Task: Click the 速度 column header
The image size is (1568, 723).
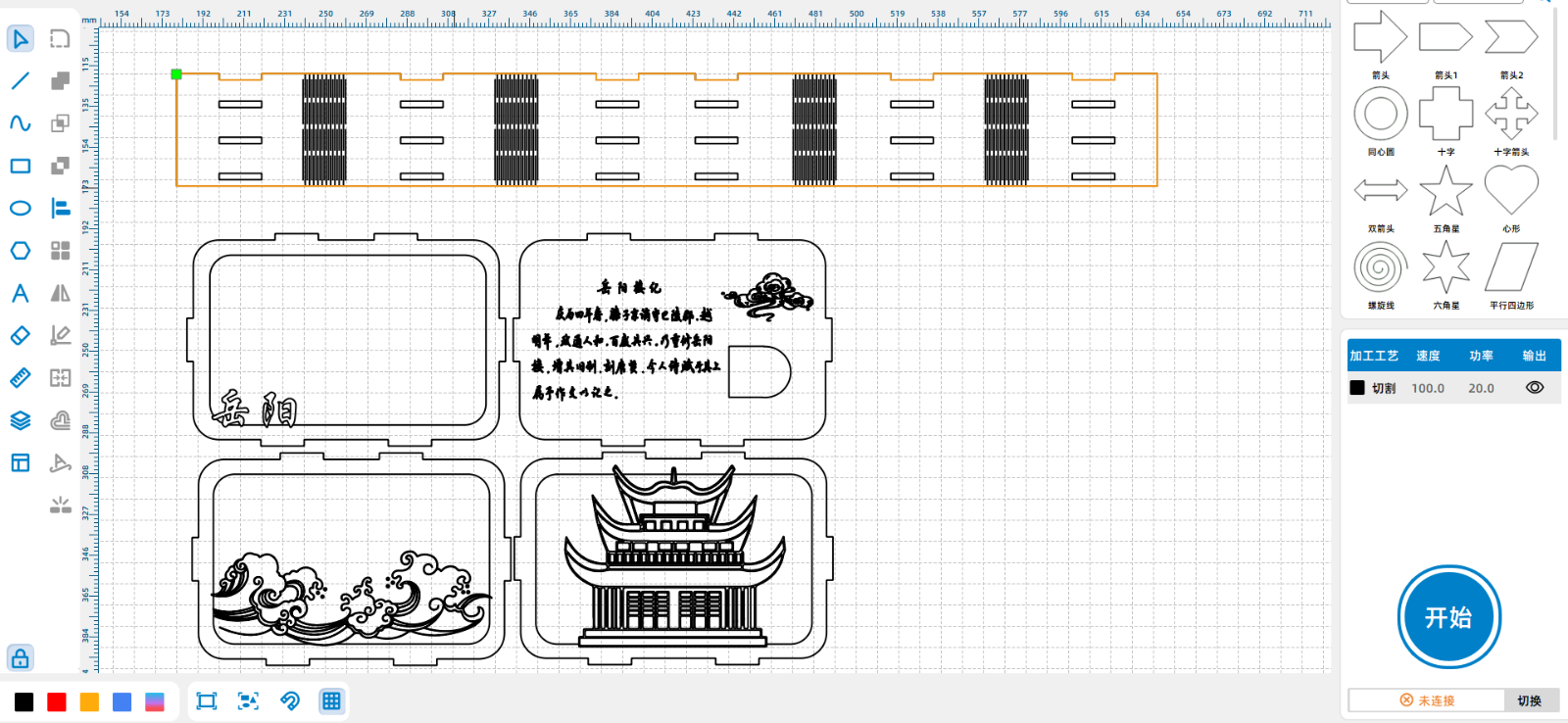Action: (x=1428, y=356)
